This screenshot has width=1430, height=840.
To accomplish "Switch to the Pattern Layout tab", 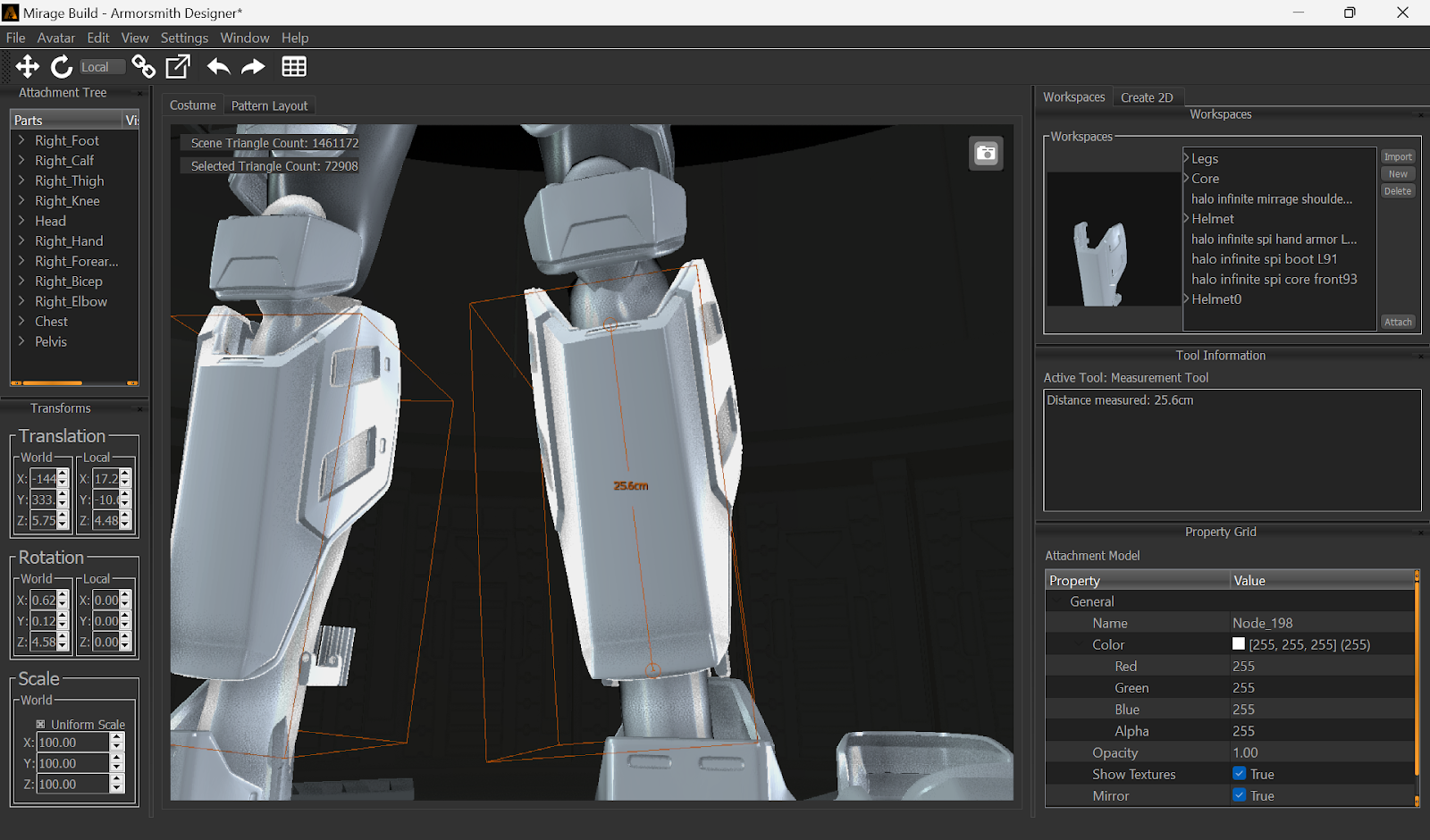I will pyautogui.click(x=269, y=105).
